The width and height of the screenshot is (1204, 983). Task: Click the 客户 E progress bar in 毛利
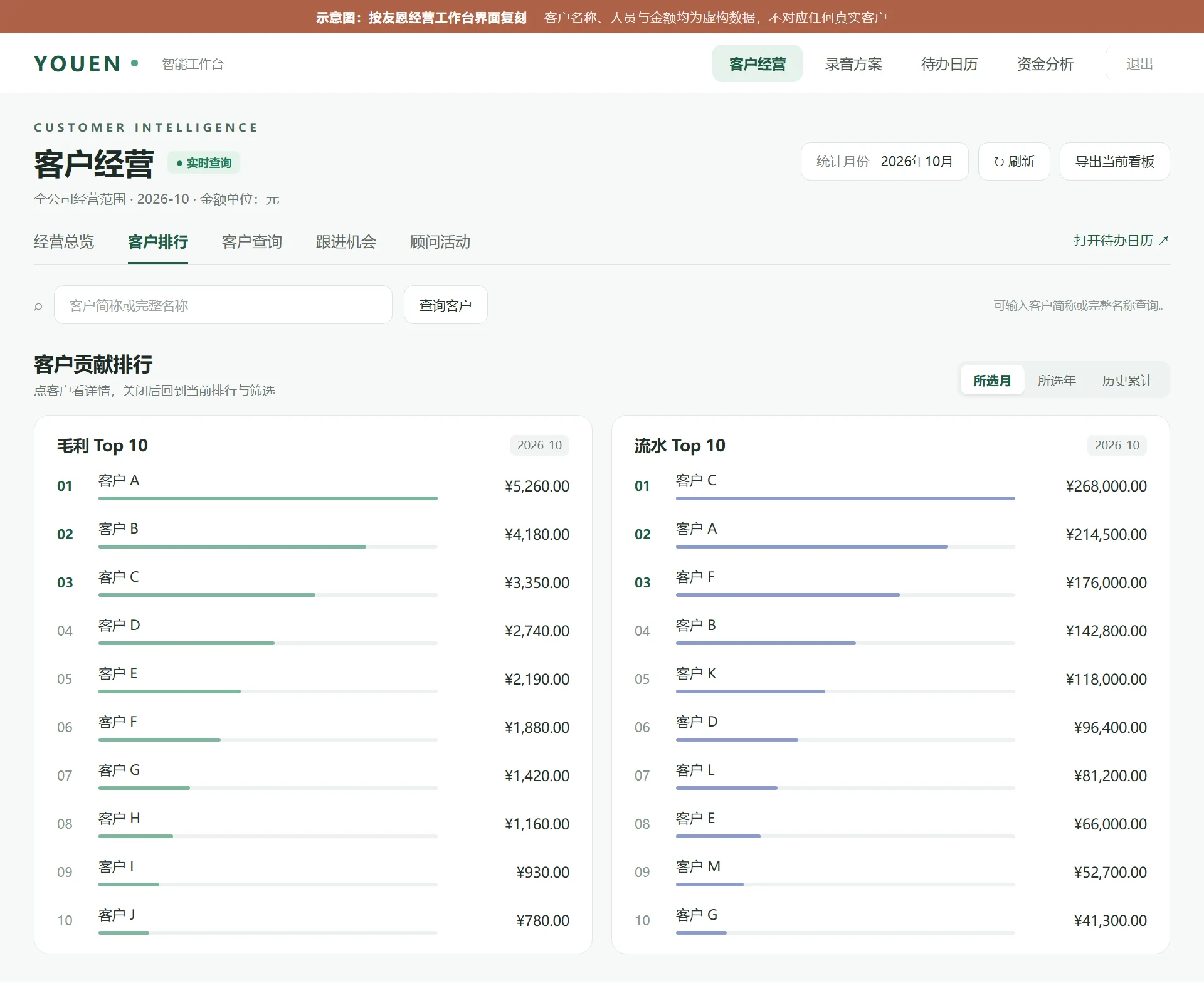coord(268,691)
